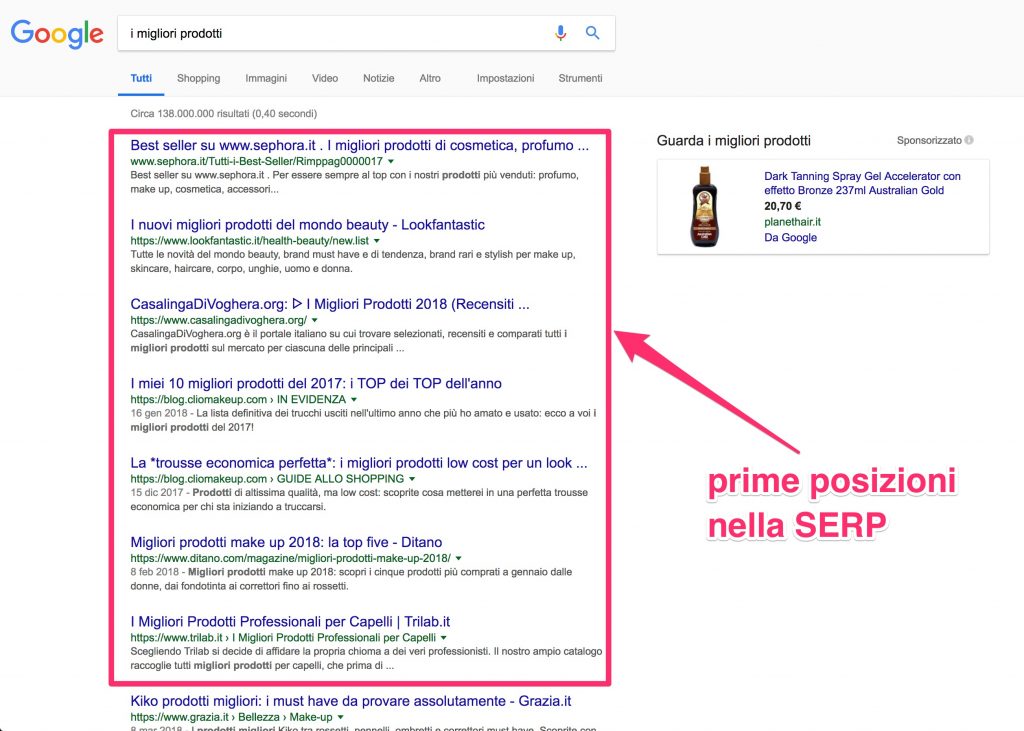Open 'Kiko prodotti migliori' Grazia.it result
This screenshot has width=1024, height=731.
(351, 701)
